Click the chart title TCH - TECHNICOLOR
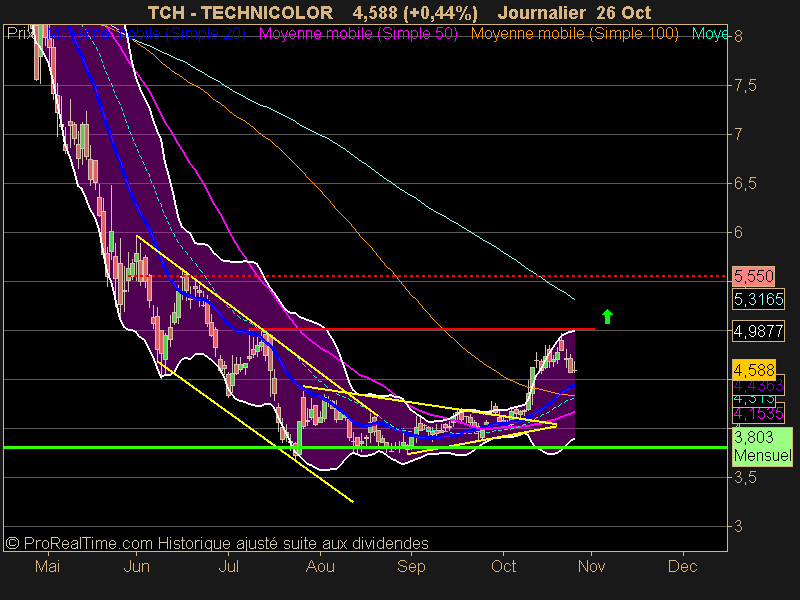This screenshot has height=600, width=800. tap(240, 12)
